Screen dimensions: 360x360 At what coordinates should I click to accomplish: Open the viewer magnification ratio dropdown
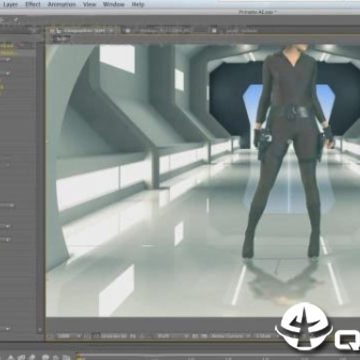(x=69, y=336)
